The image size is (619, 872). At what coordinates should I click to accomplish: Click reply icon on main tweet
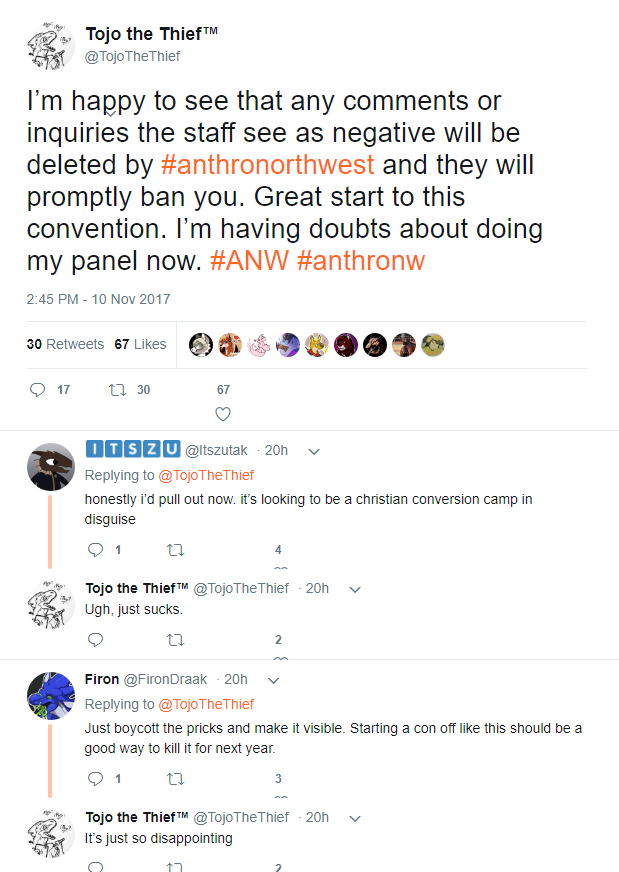(37, 389)
